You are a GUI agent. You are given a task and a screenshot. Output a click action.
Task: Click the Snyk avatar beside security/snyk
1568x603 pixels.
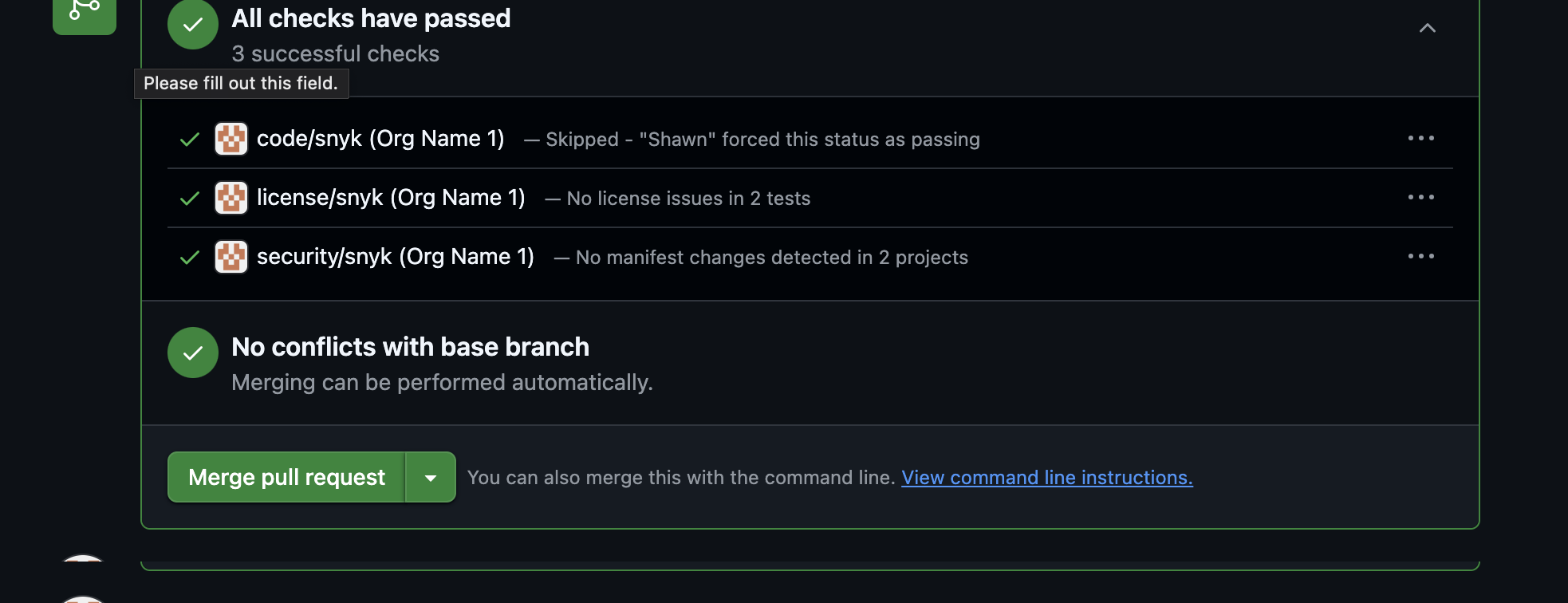pos(231,257)
